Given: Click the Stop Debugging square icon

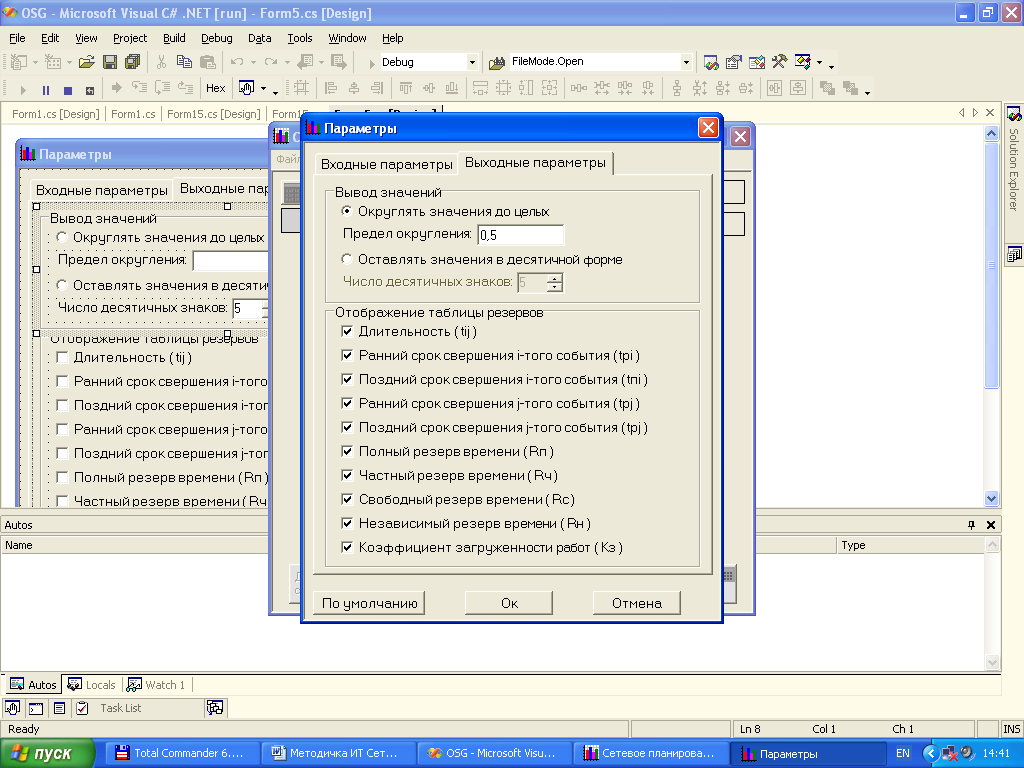Looking at the screenshot, I should [68, 89].
